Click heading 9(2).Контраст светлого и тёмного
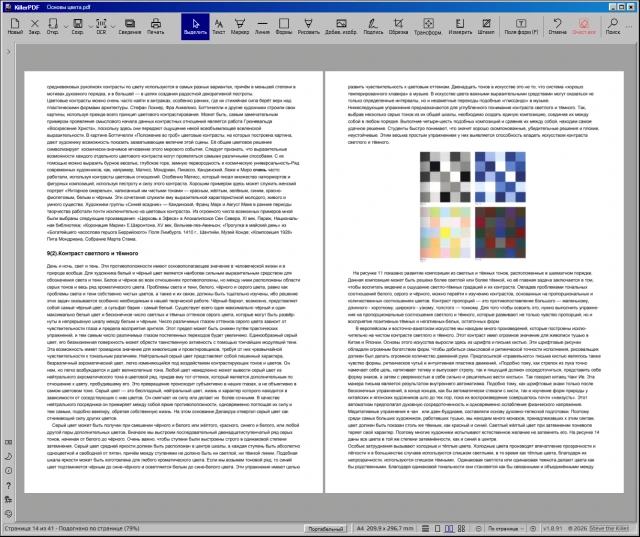Viewport: 640px width, 537px height. click(x=92, y=253)
